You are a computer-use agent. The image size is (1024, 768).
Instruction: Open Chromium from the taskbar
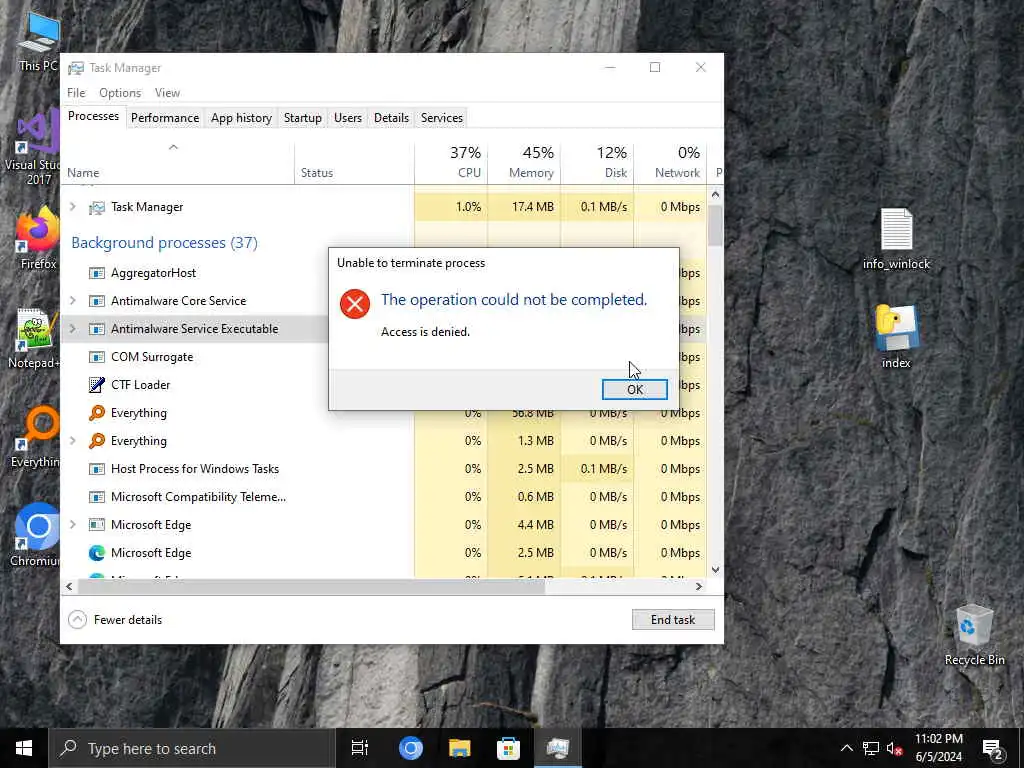pyautogui.click(x=411, y=748)
